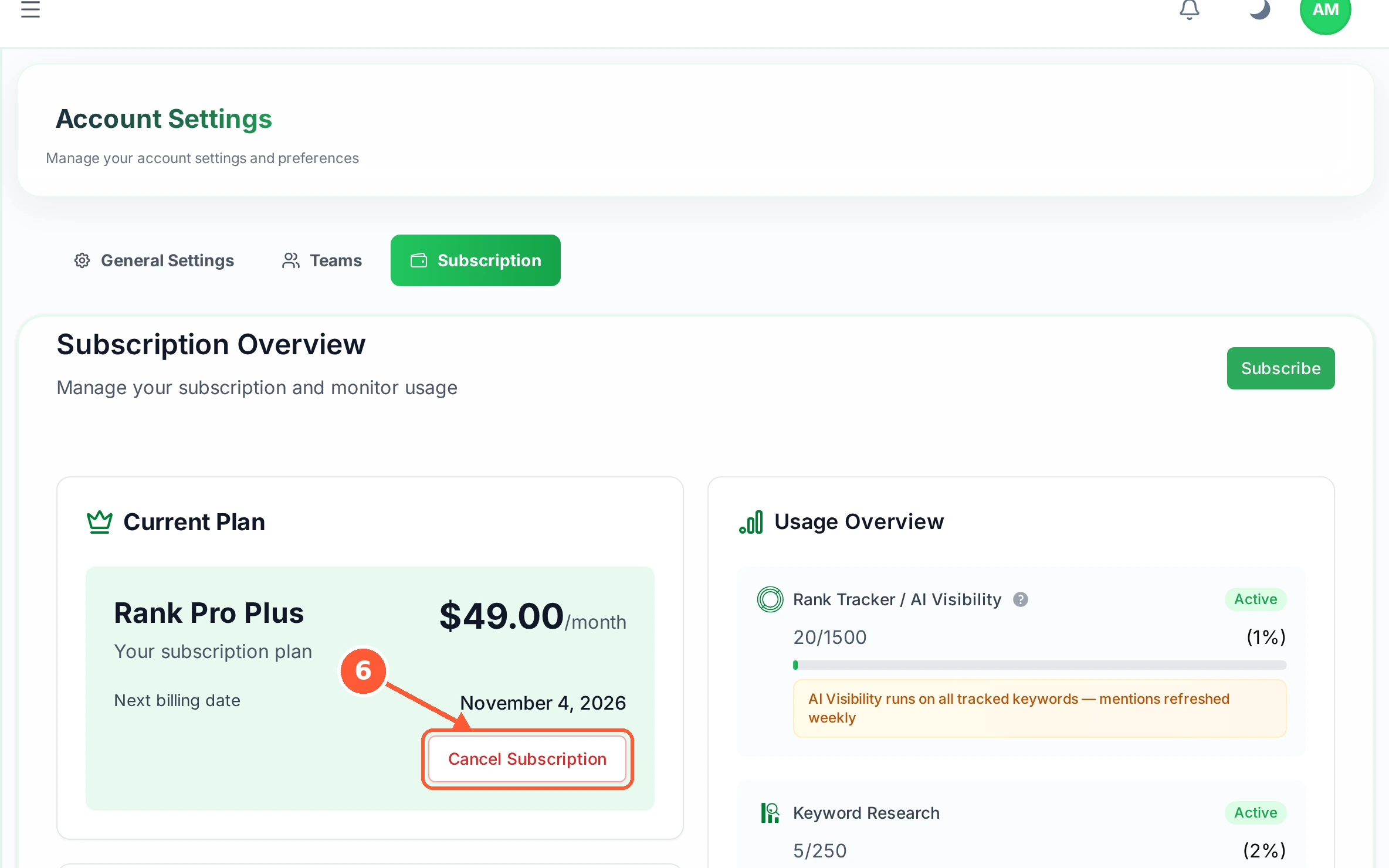
Task: Open the Rank Tracker help question icon
Action: pyautogui.click(x=1021, y=599)
